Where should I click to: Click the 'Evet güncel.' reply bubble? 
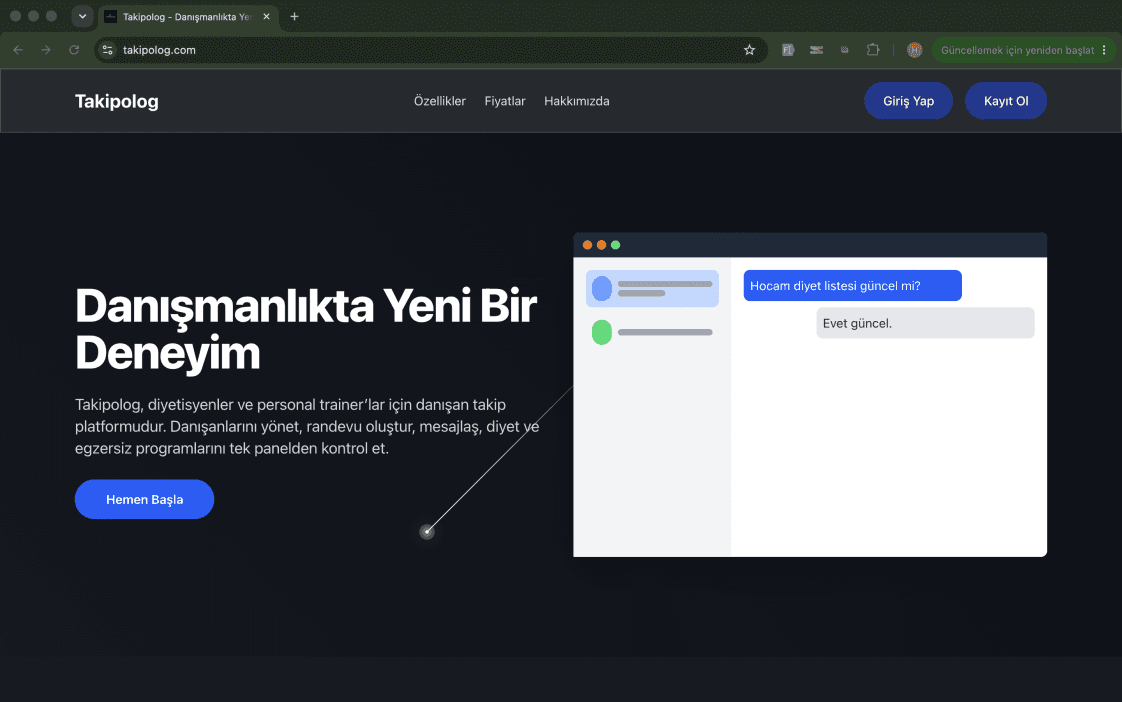(925, 323)
